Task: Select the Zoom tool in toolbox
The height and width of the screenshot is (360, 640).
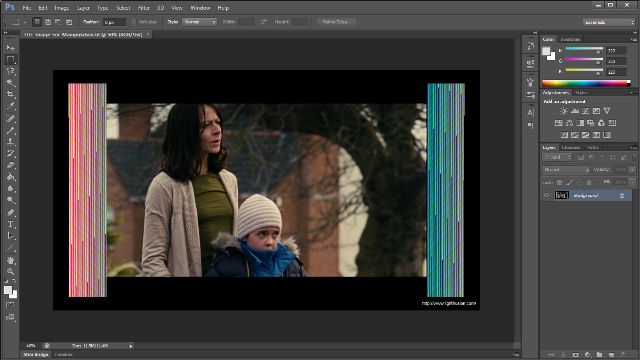Action: coord(11,271)
